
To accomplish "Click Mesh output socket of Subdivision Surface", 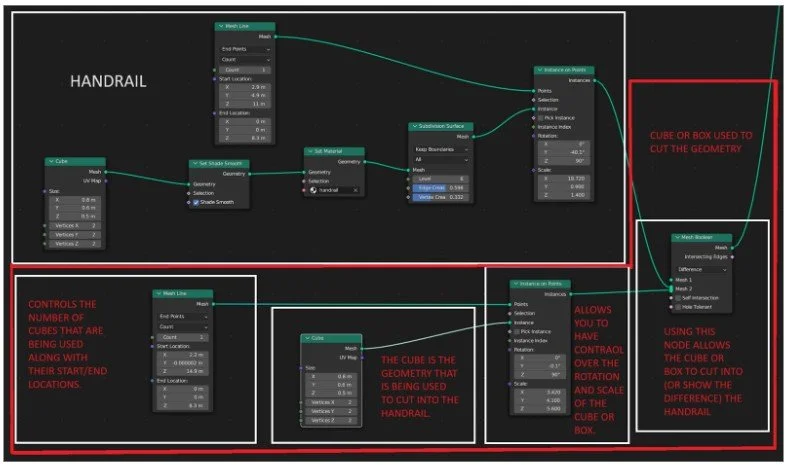I will [x=473, y=137].
